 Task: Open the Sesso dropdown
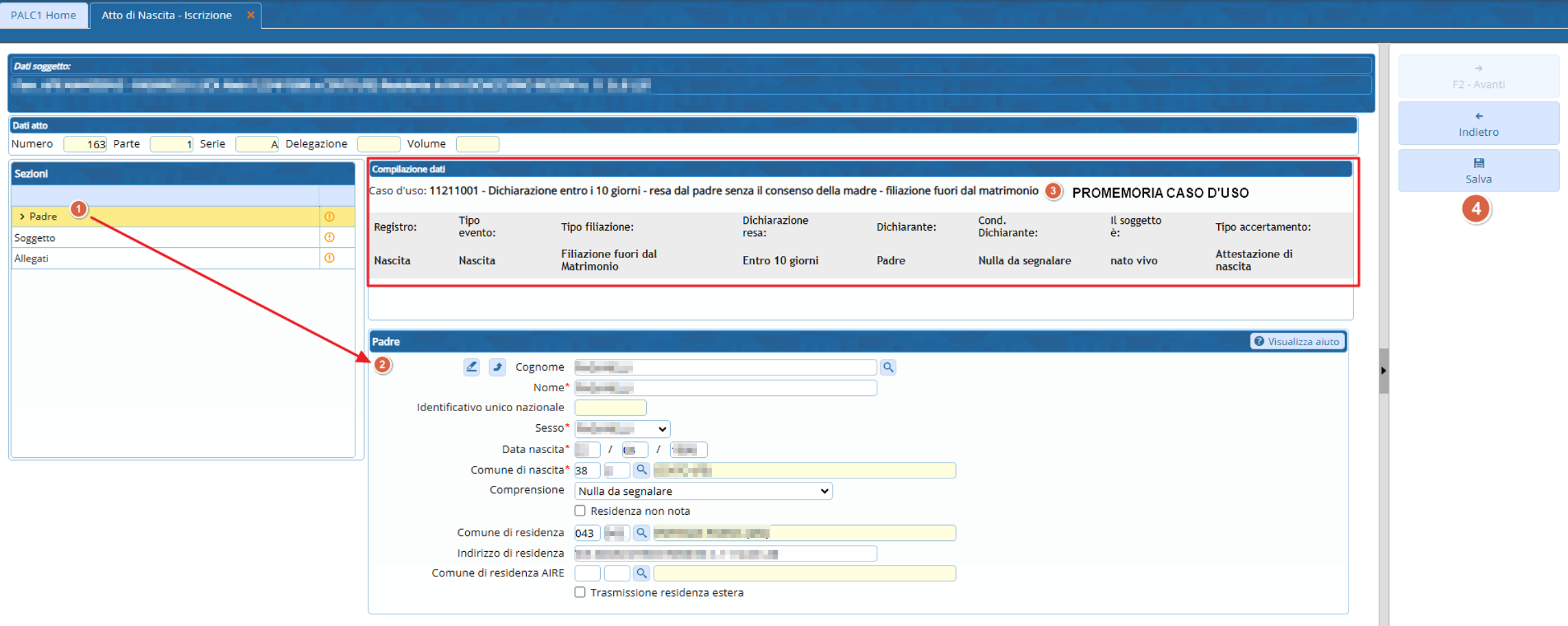(622, 429)
